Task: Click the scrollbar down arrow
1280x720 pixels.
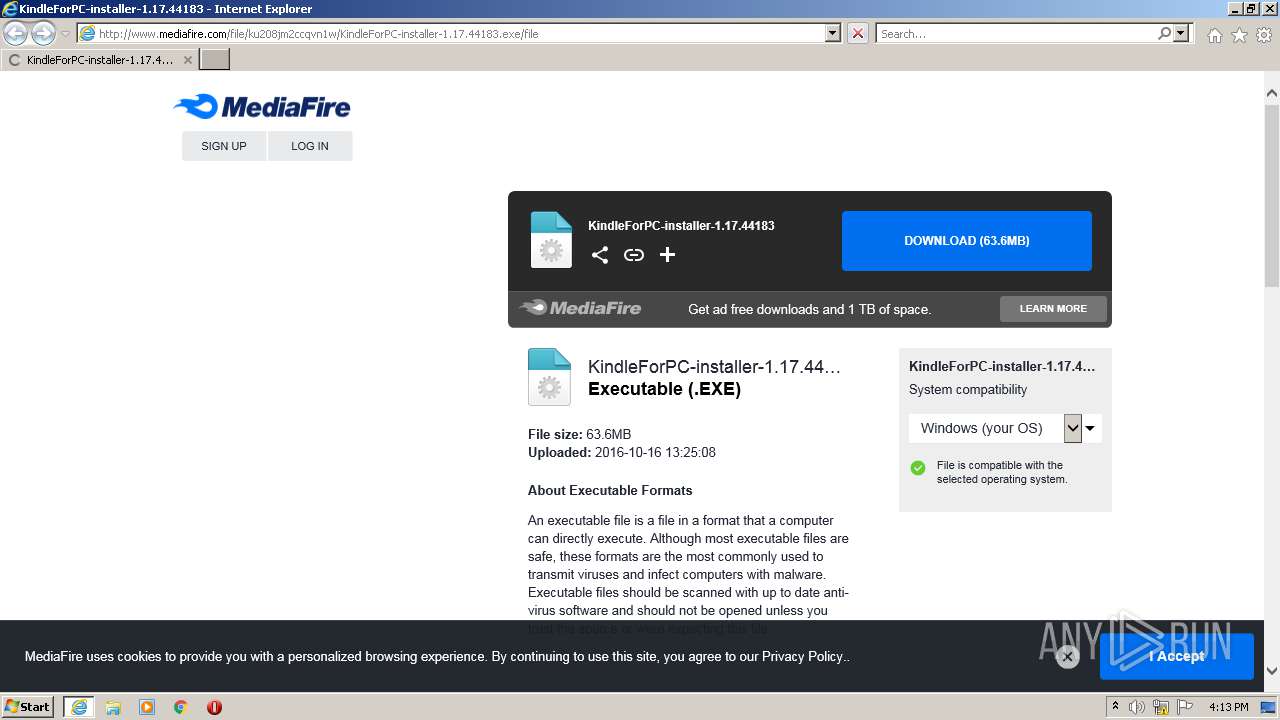Action: 1272,671
